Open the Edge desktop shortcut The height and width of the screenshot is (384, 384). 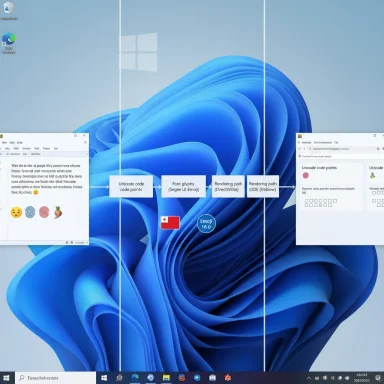(x=9, y=43)
